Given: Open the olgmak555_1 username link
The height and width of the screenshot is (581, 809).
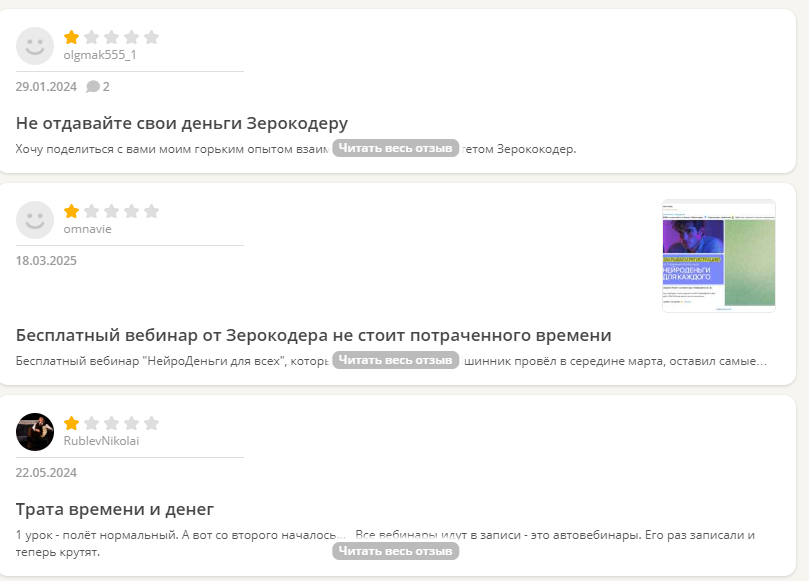Looking at the screenshot, I should (x=100, y=55).
